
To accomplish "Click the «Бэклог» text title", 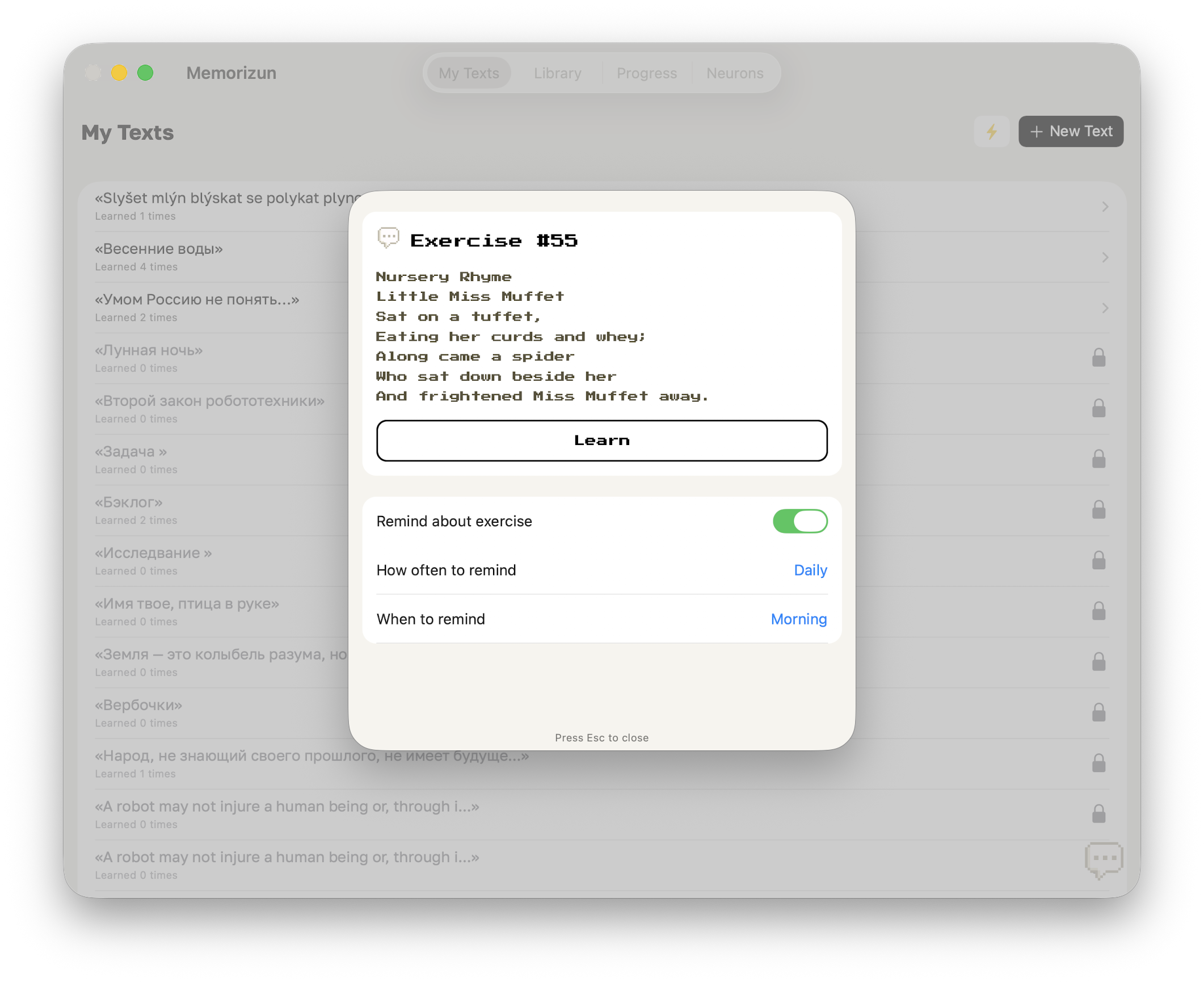I will (129, 502).
